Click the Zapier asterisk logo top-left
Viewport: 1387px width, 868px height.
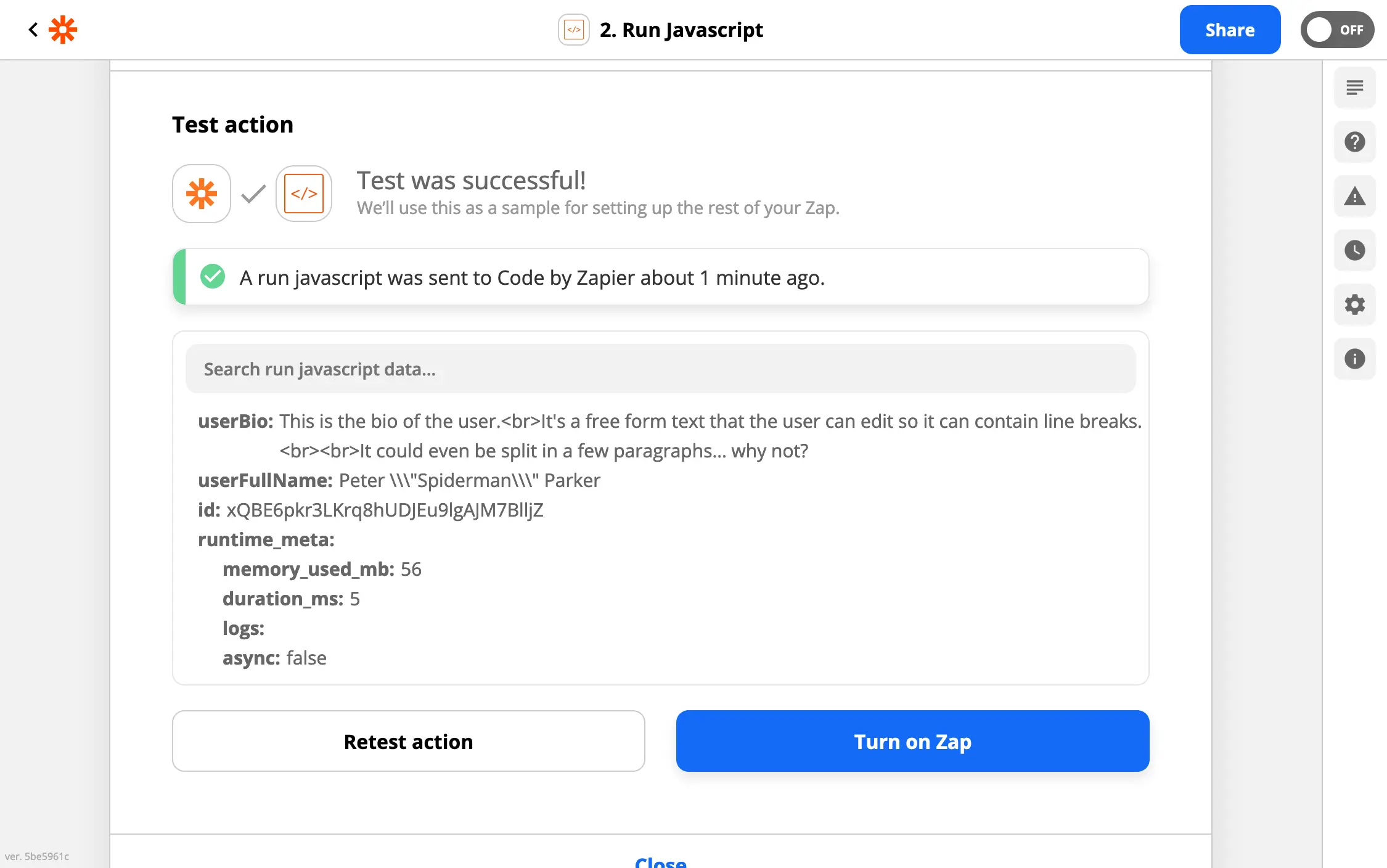(63, 29)
